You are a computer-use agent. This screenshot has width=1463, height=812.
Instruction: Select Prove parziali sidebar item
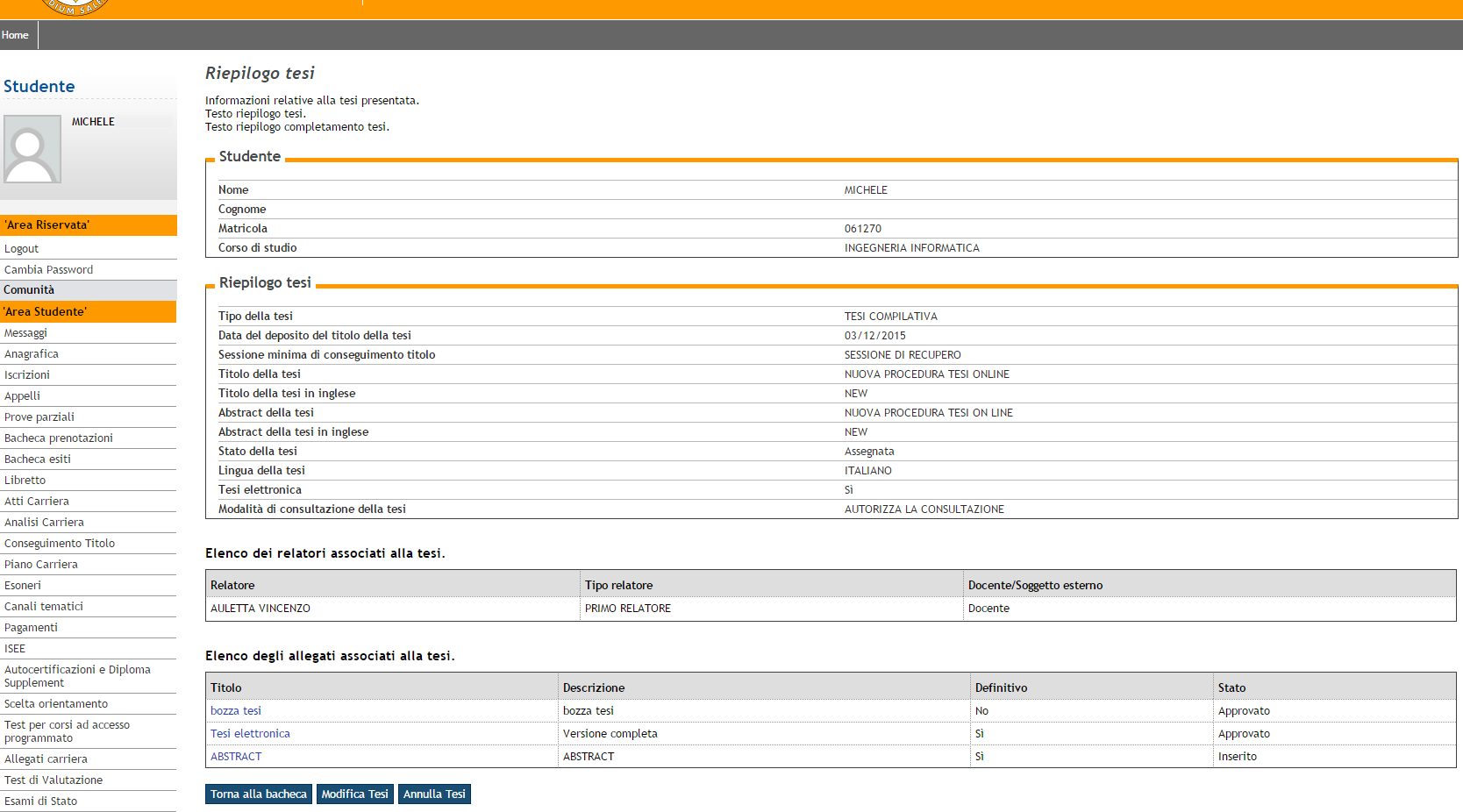[x=39, y=417]
